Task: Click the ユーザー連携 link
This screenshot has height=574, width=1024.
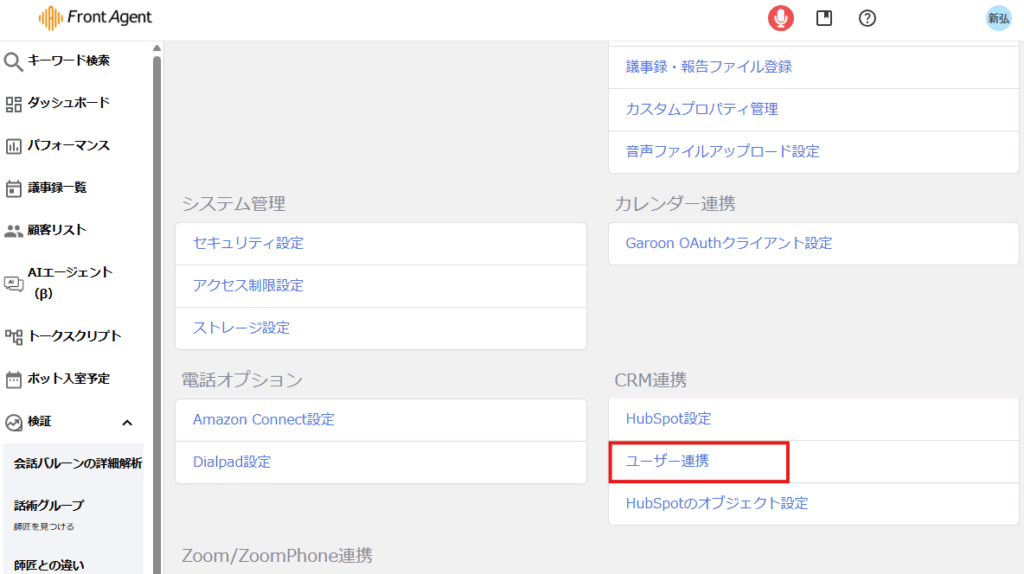Action: (x=668, y=461)
